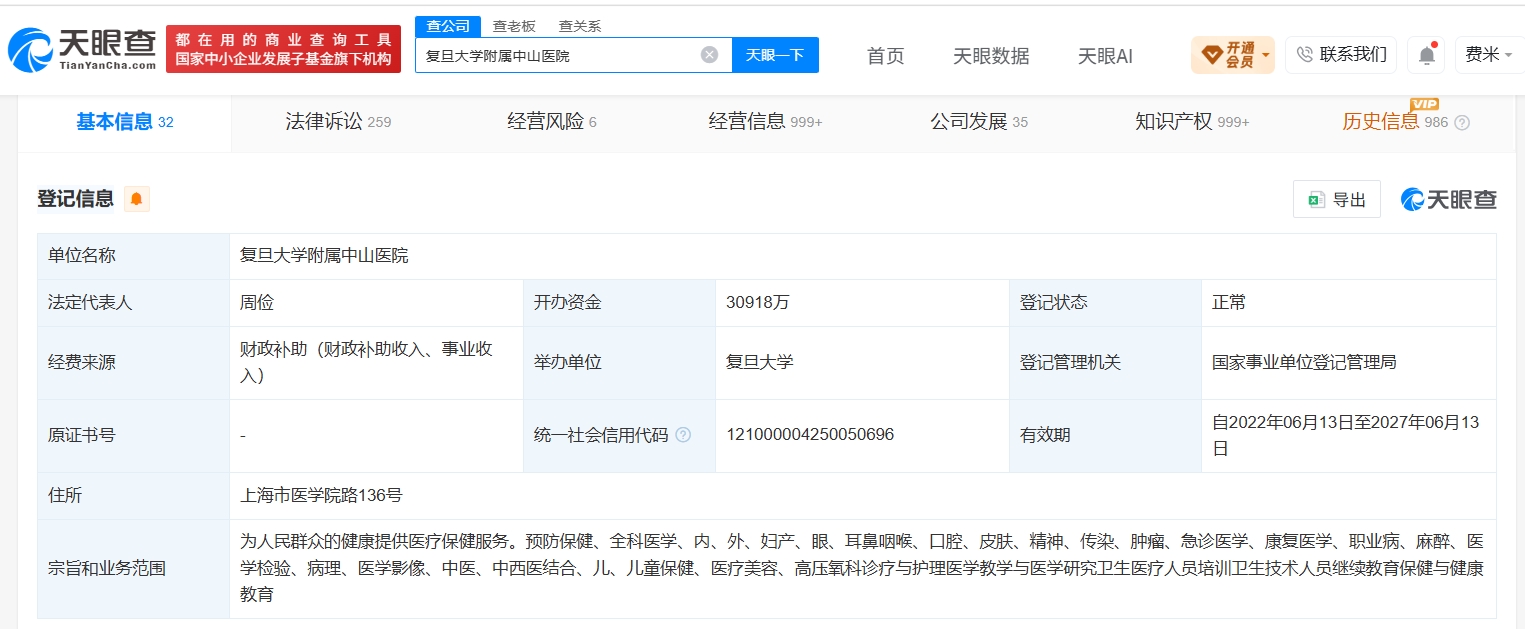Screen dimensions: 1525x629
Task: Click the 导出 export button
Action: pos(1337,200)
